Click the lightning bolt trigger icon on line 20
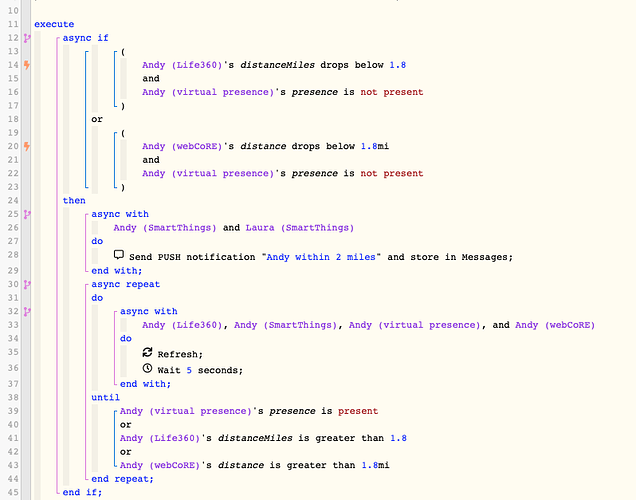 27,146
